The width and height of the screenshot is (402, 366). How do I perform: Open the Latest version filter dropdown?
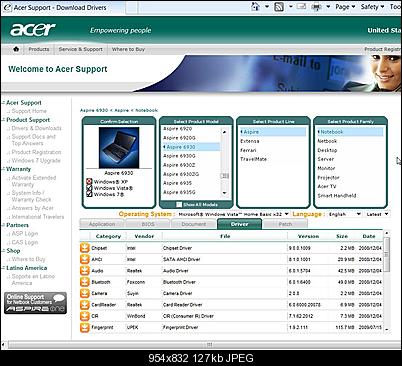pyautogui.click(x=377, y=214)
